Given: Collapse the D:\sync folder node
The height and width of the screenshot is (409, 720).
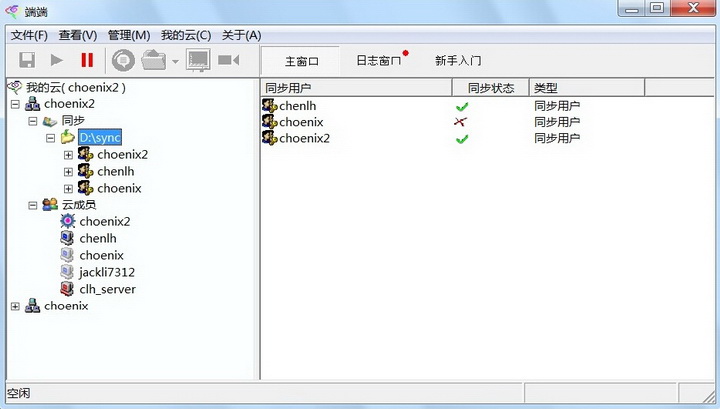Looking at the screenshot, I should coord(51,138).
